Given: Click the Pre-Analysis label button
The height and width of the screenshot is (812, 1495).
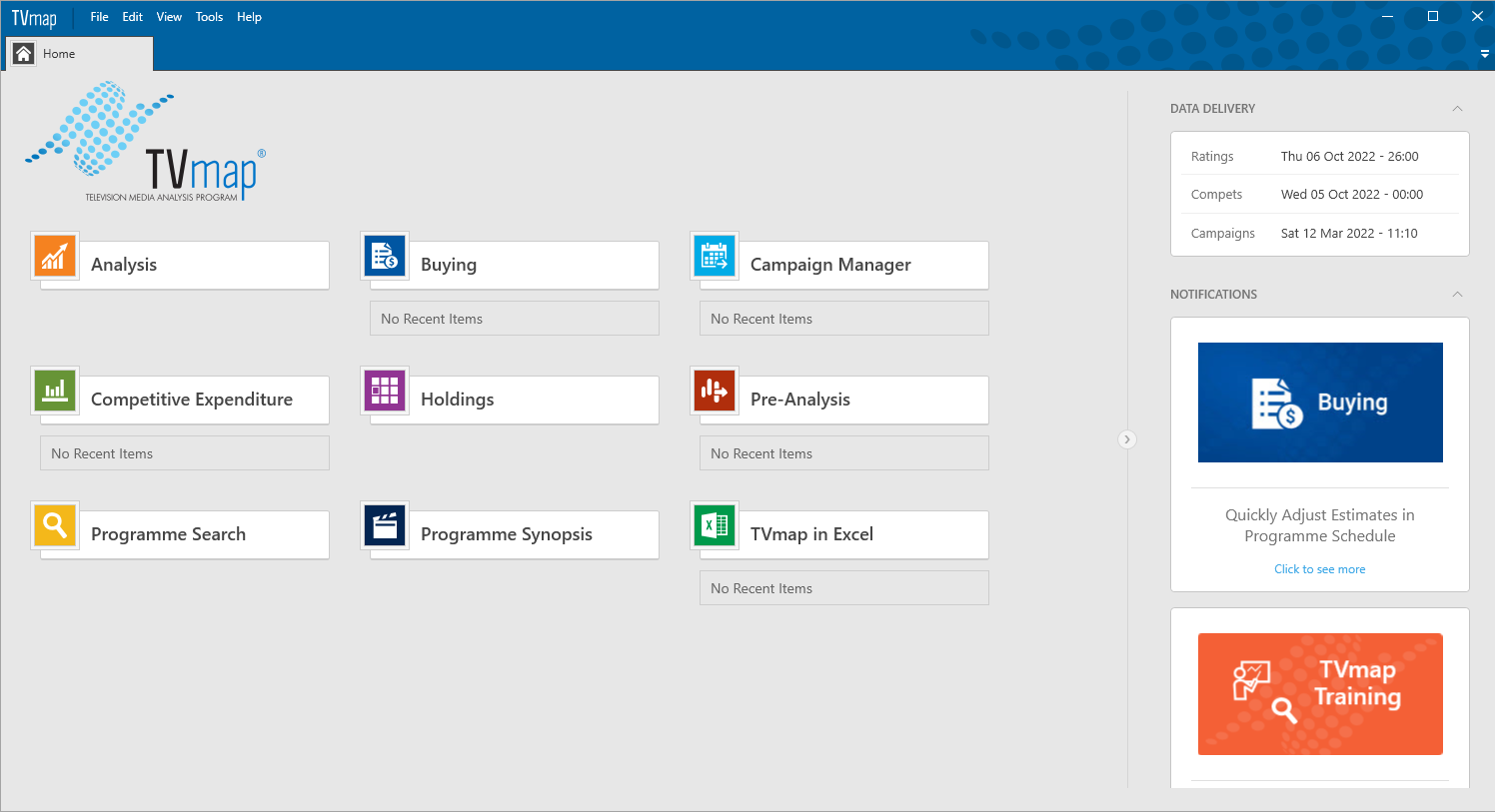Looking at the screenshot, I should (x=844, y=400).
